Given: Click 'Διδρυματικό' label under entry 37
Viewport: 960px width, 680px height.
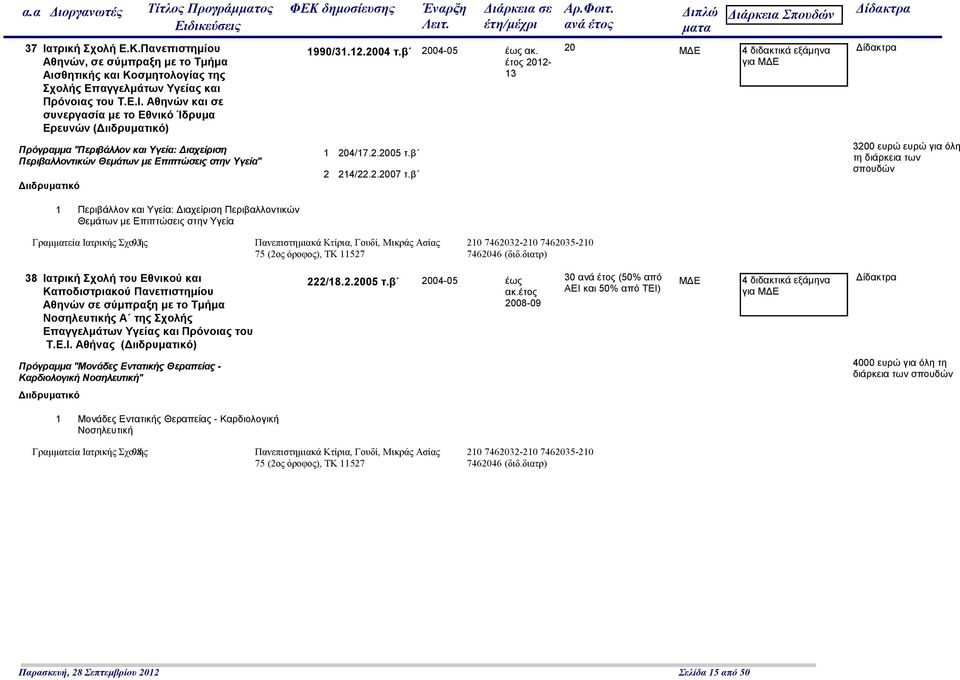Looking at the screenshot, I should (x=49, y=186).
